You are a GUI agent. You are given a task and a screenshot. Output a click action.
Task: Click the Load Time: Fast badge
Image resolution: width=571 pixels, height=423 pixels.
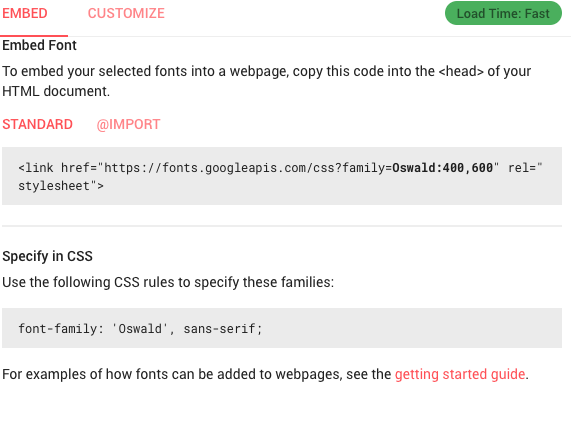(x=503, y=13)
